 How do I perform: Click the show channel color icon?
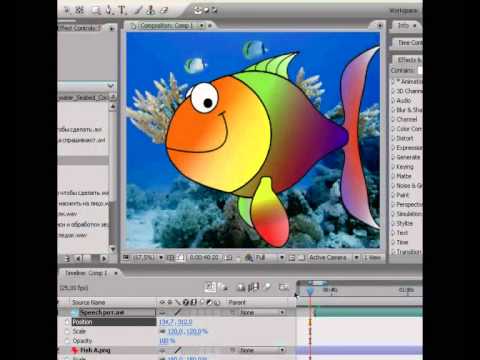click(x=249, y=258)
